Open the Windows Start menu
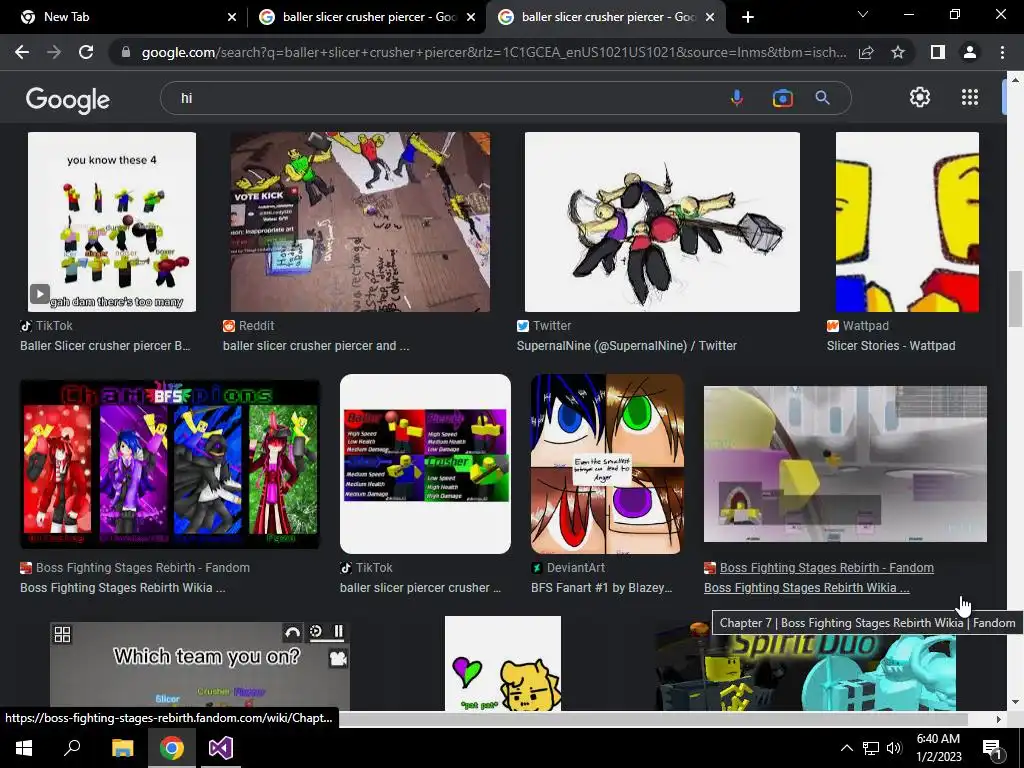The height and width of the screenshot is (768, 1024). [x=24, y=748]
